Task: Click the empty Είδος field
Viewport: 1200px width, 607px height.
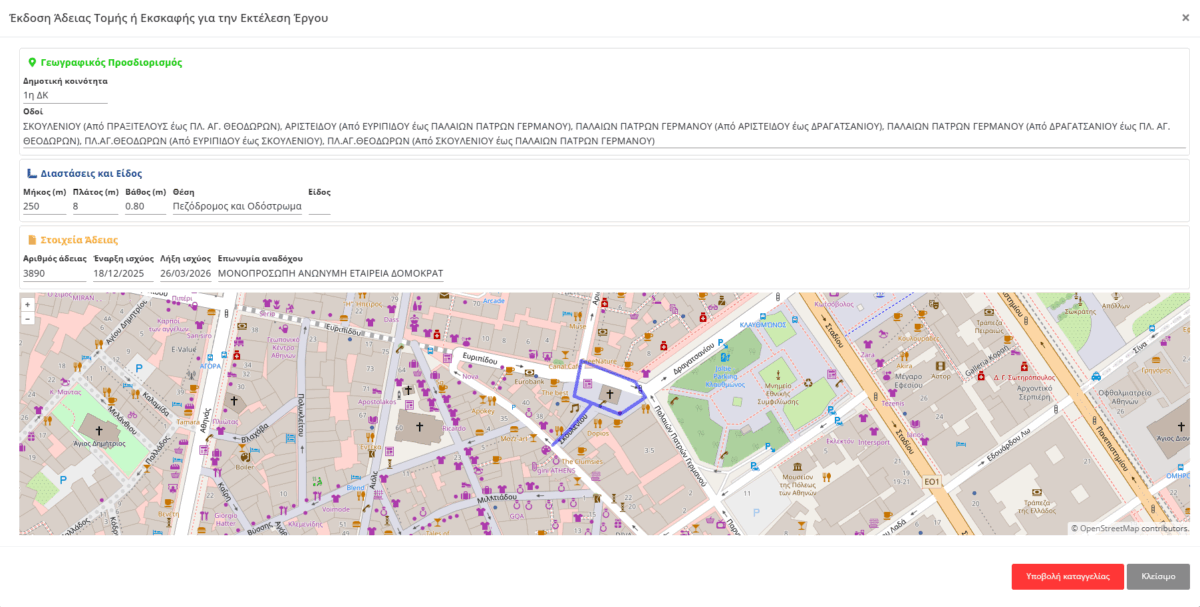Action: (319, 207)
